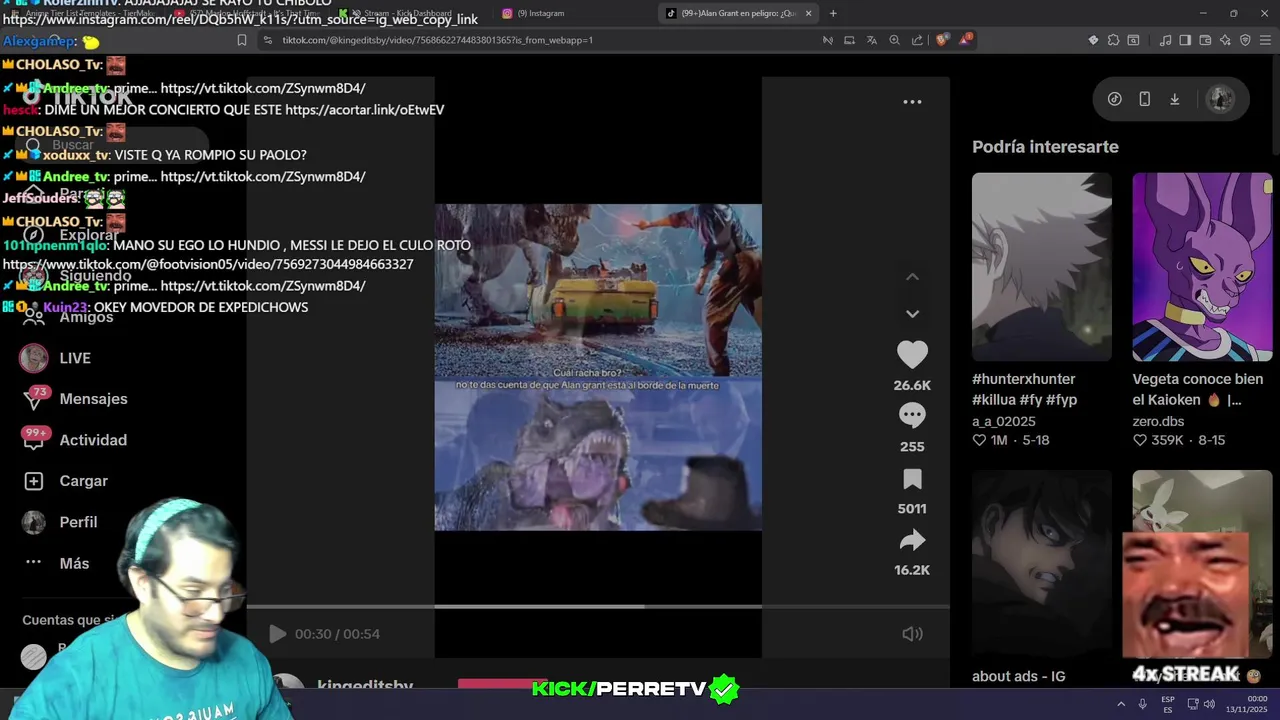
Task: Click the share page icon in address bar
Action: tap(917, 40)
